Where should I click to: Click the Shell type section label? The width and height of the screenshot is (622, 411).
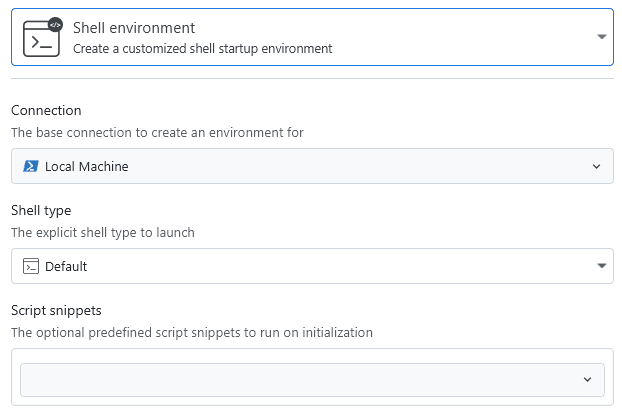[41, 210]
